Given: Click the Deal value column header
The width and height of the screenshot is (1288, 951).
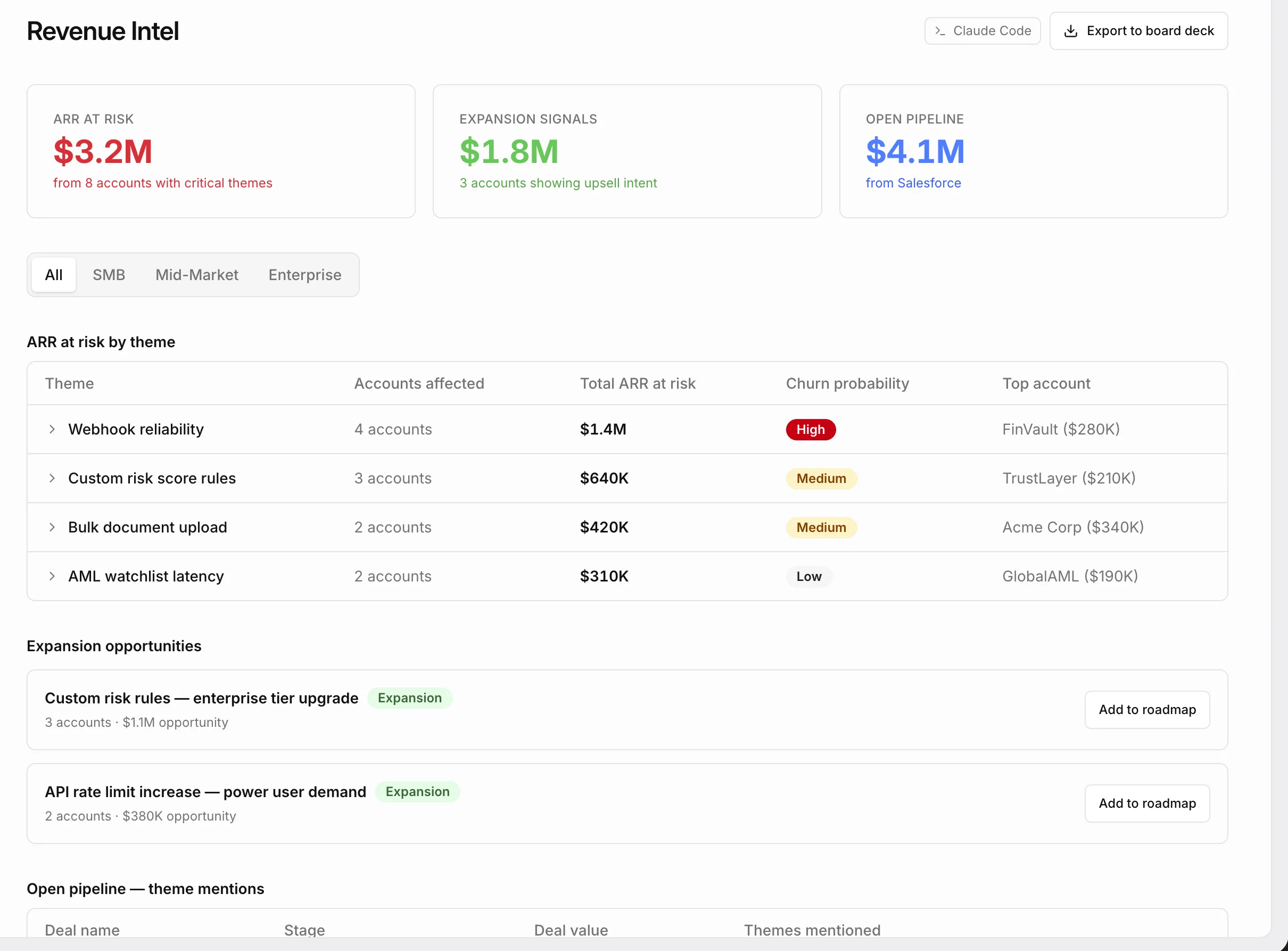Looking at the screenshot, I should [571, 930].
